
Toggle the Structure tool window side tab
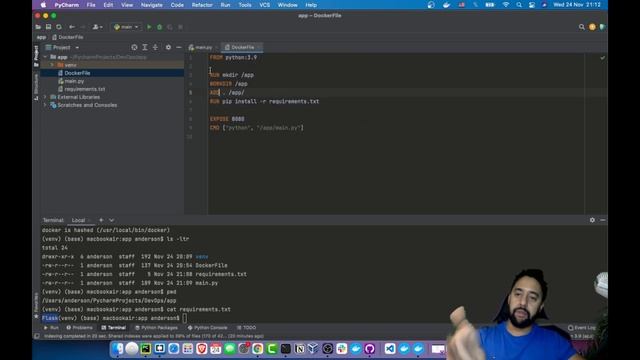pos(36,87)
